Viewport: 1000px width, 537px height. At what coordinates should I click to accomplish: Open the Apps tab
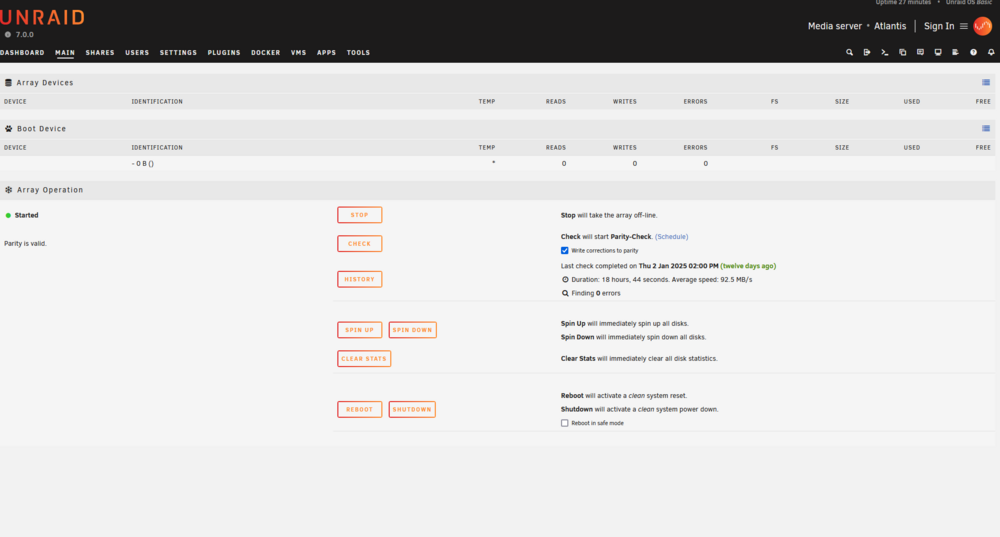click(x=327, y=52)
